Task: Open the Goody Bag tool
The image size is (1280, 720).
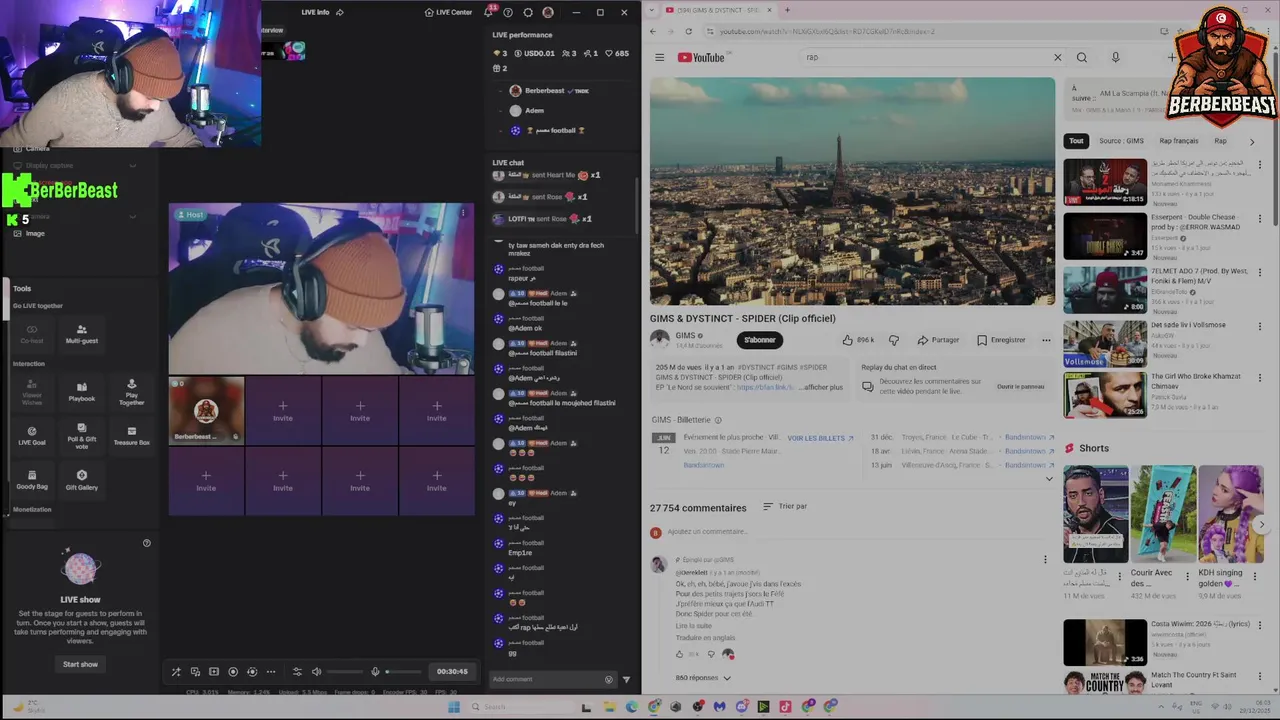Action: coord(32,480)
